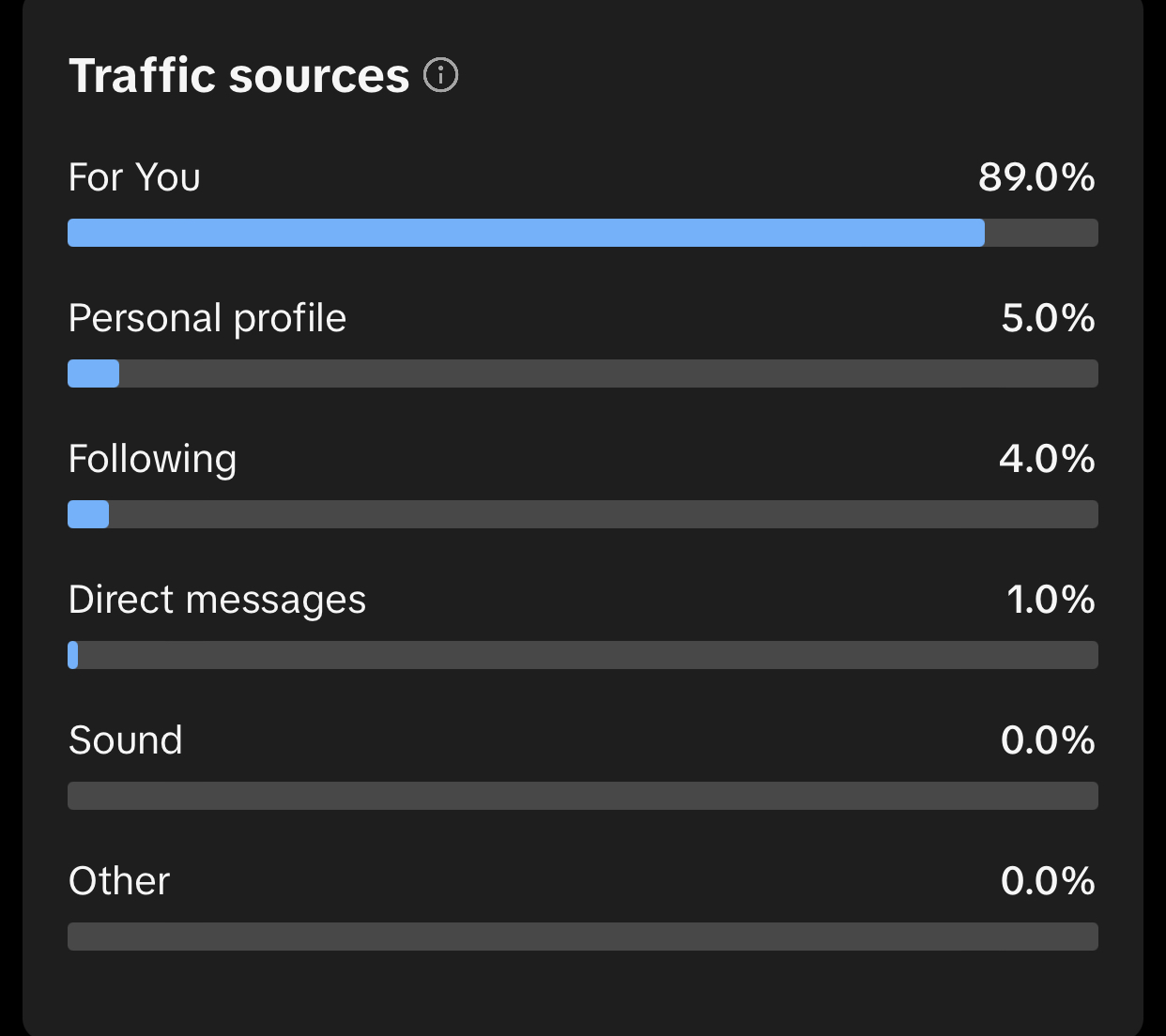
Task: Open the Traffic sources info icon
Action: [441, 75]
